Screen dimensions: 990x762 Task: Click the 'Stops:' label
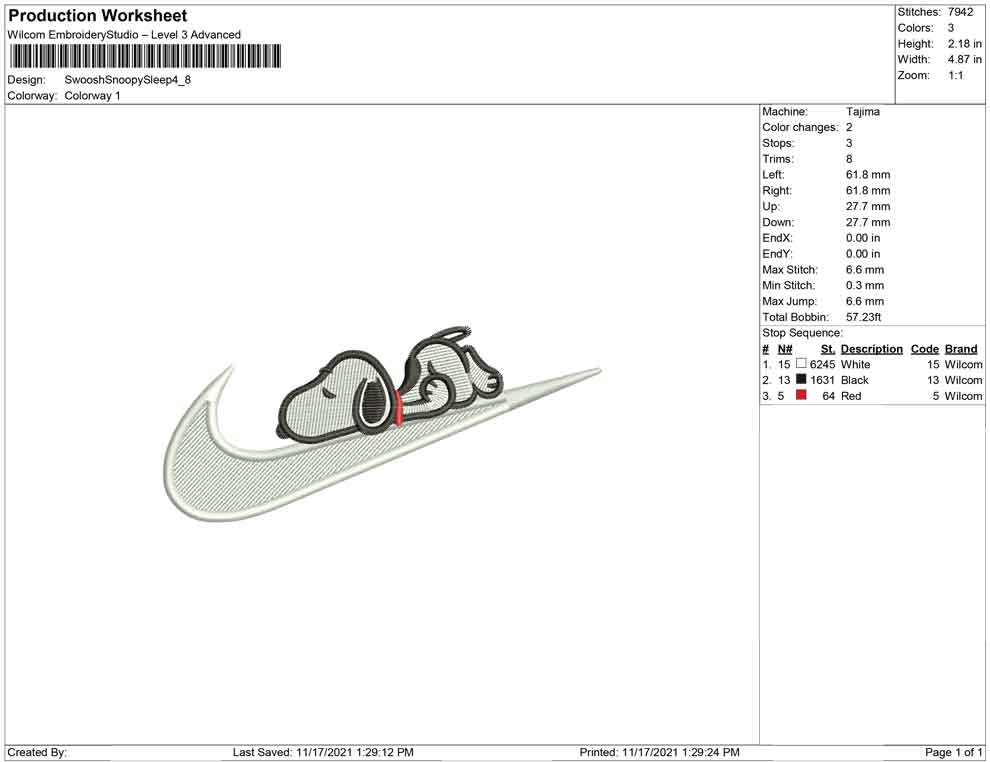[778, 143]
